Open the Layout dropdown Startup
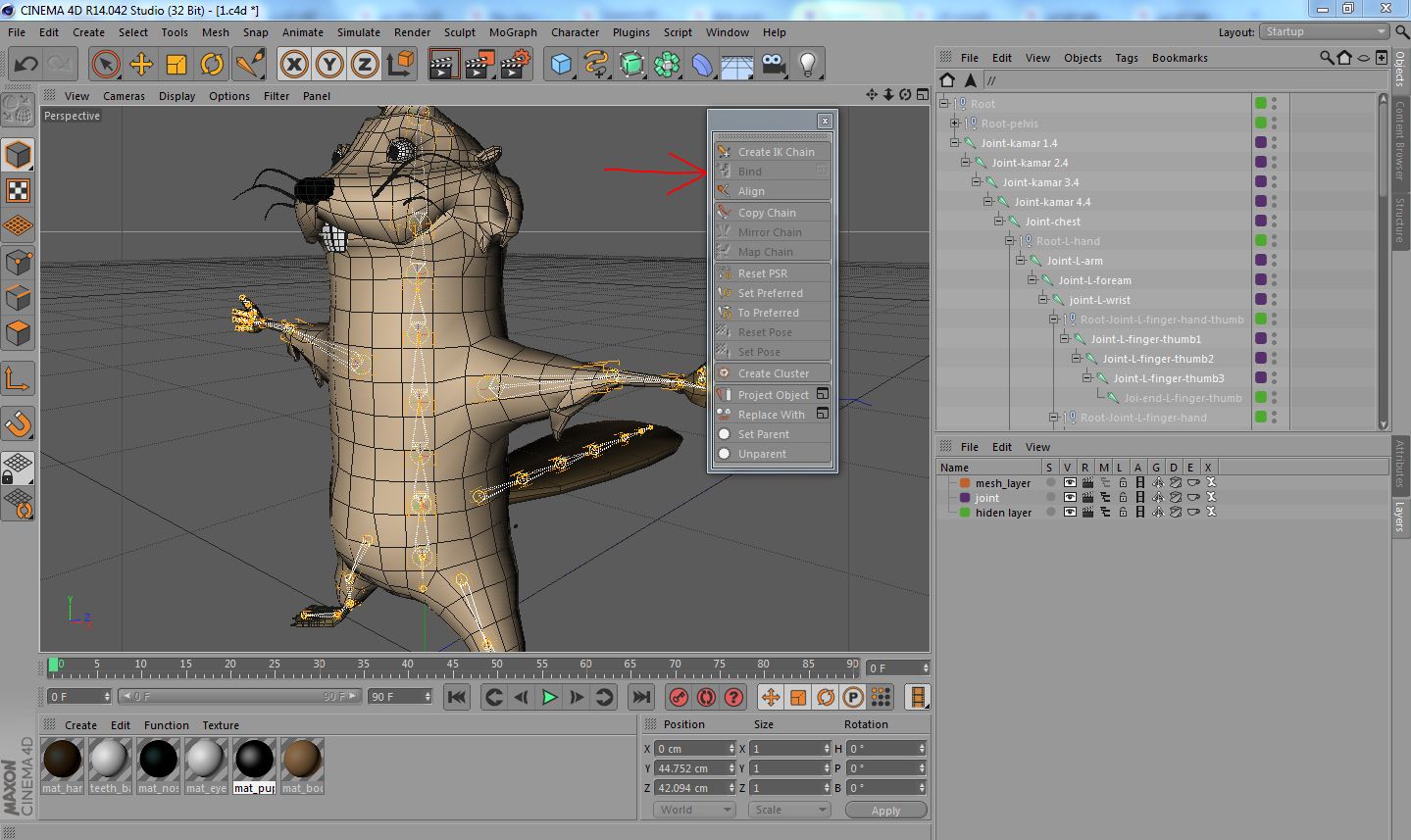Image resolution: width=1411 pixels, height=840 pixels. click(x=1324, y=31)
